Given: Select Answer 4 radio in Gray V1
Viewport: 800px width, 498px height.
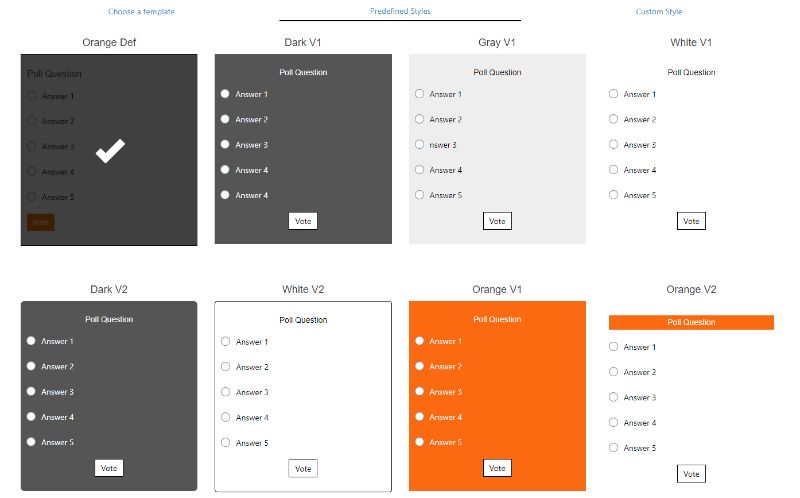Looking at the screenshot, I should (x=419, y=169).
